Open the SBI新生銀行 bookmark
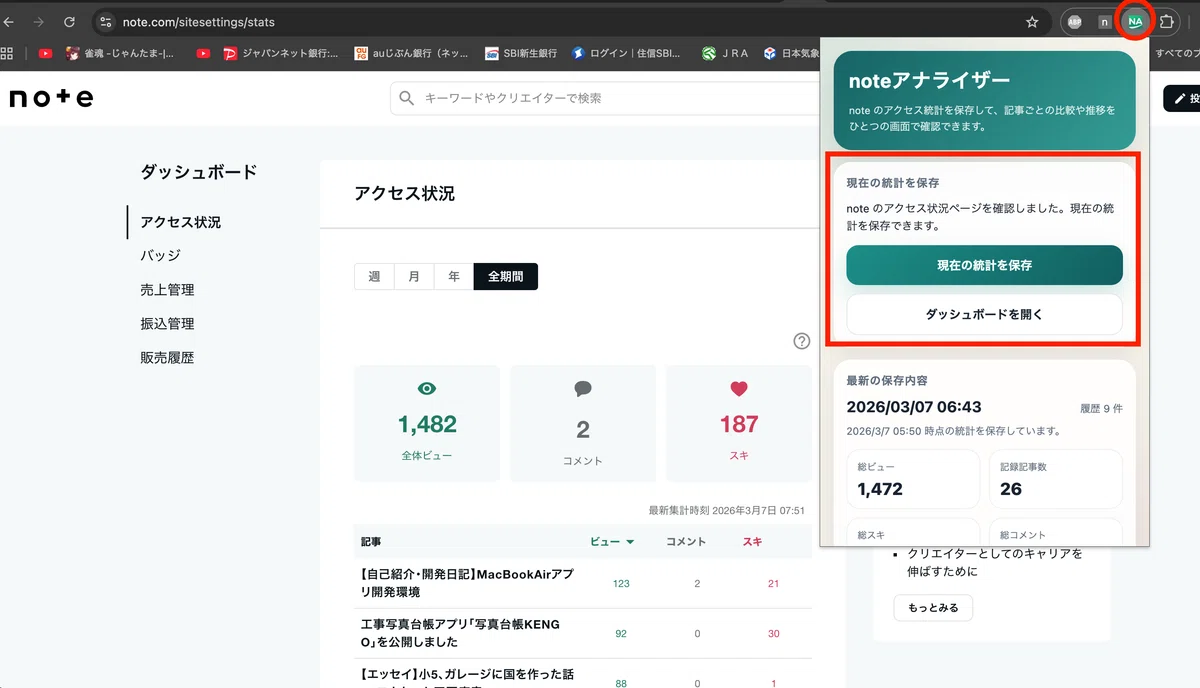 coord(520,53)
